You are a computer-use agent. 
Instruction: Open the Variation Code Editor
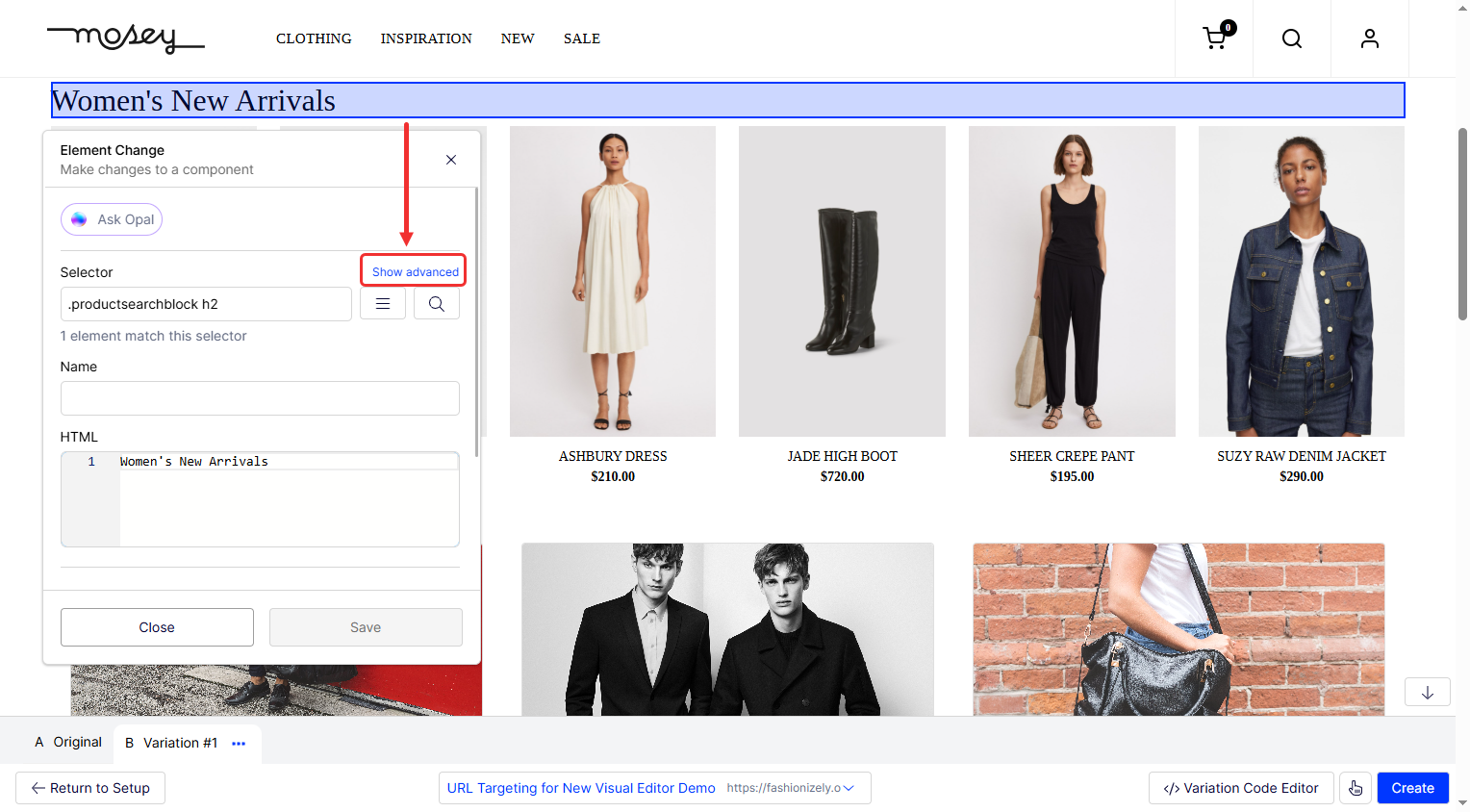click(1240, 788)
